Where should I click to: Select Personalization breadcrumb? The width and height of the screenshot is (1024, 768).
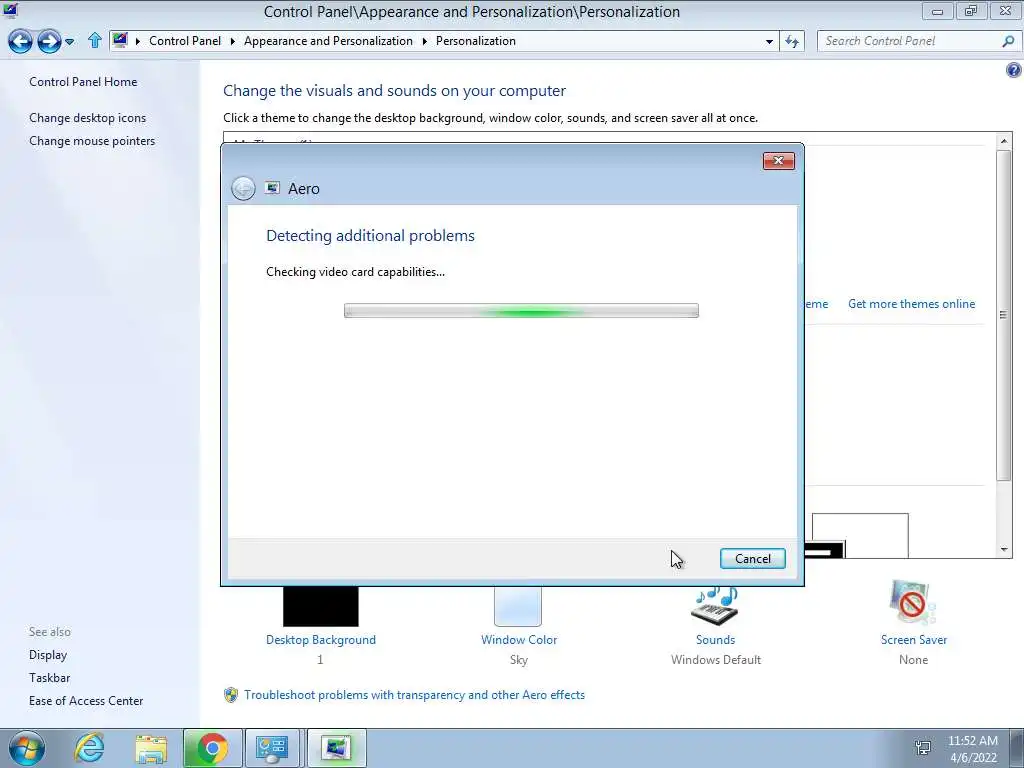click(x=475, y=40)
